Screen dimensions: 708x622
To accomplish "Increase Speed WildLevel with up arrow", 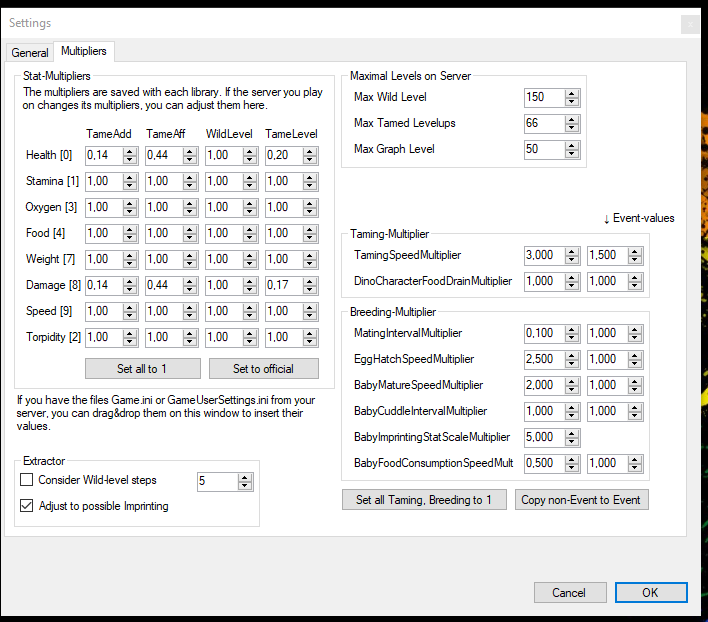I will [x=250, y=308].
